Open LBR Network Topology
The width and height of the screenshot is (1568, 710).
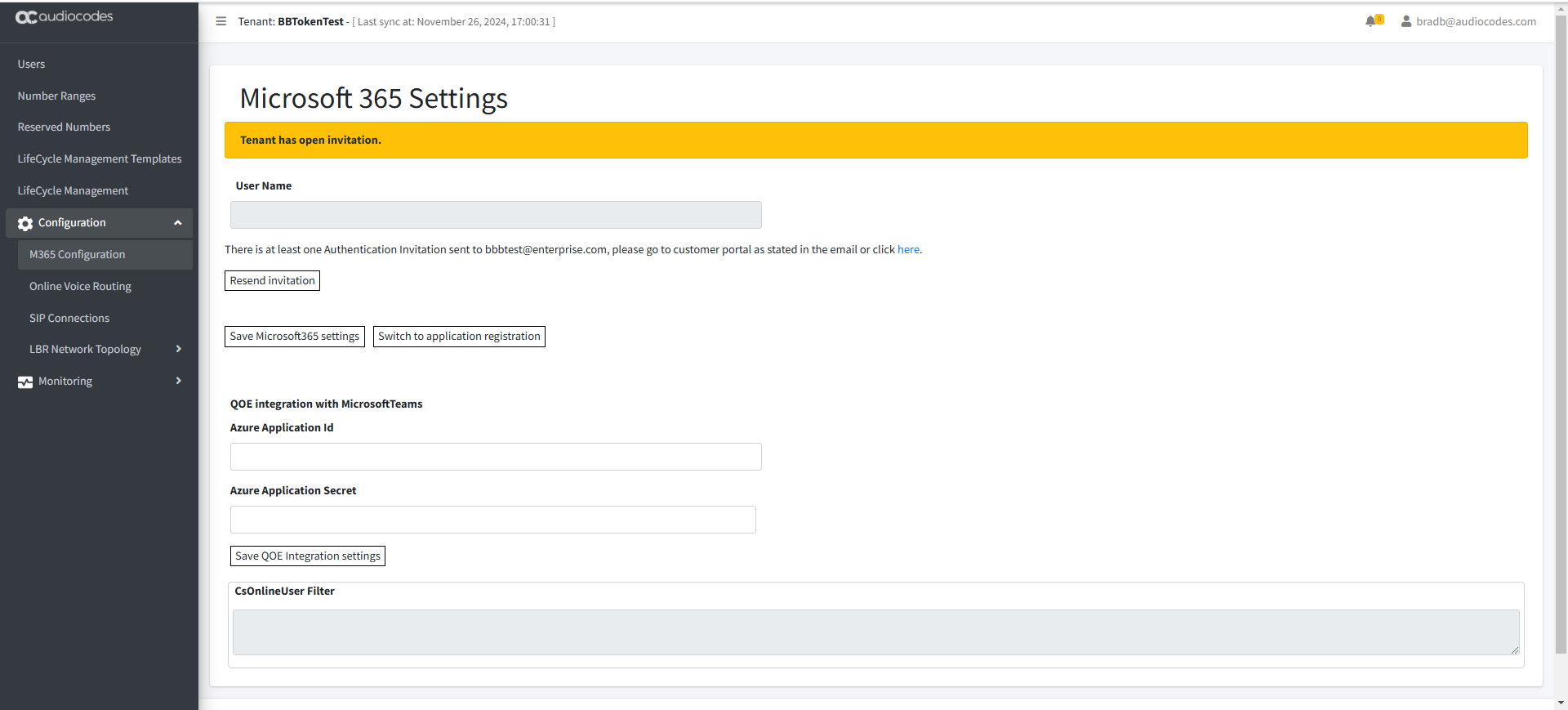pyautogui.click(x=85, y=349)
